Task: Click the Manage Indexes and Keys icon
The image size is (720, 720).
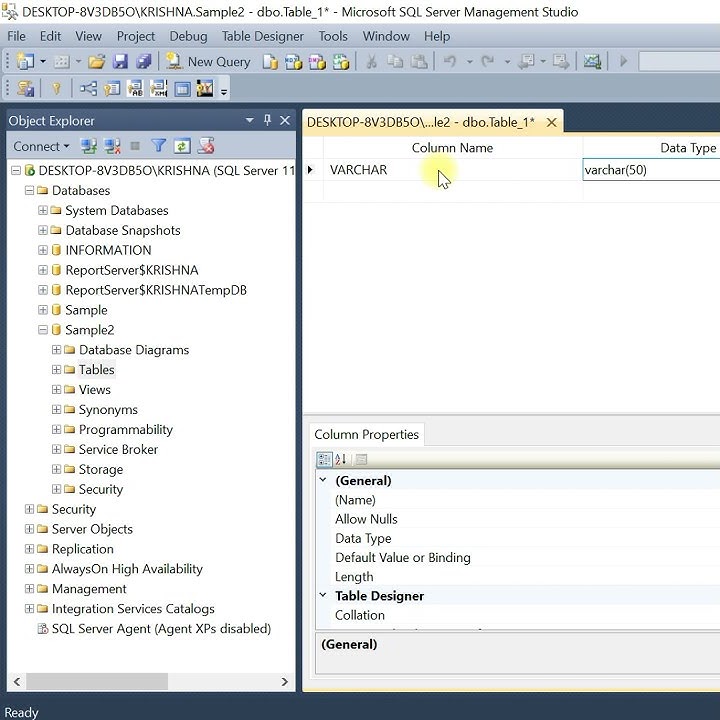Action: (x=112, y=88)
